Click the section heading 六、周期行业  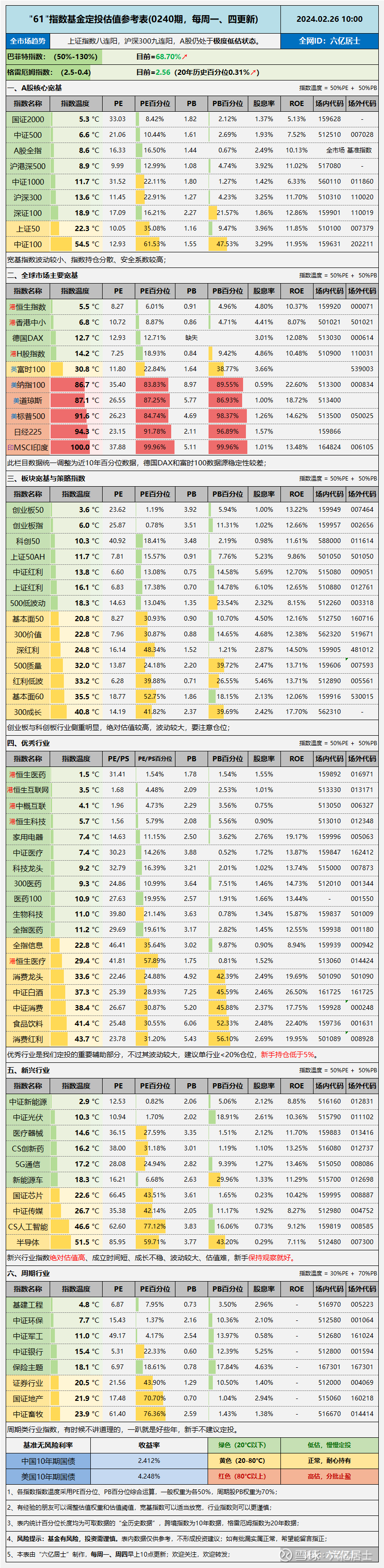point(28,1274)
